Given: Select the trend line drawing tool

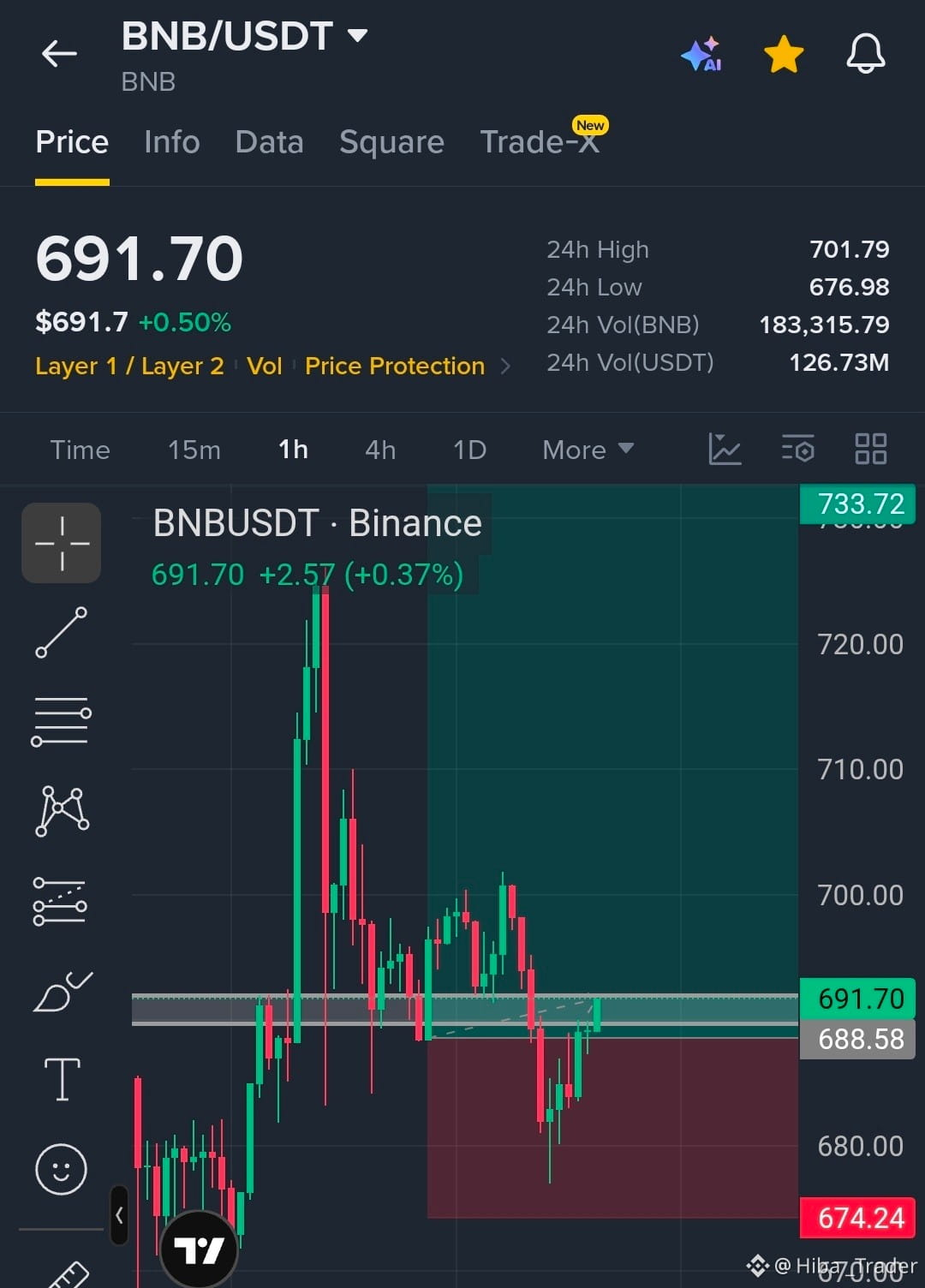Looking at the screenshot, I should (61, 633).
